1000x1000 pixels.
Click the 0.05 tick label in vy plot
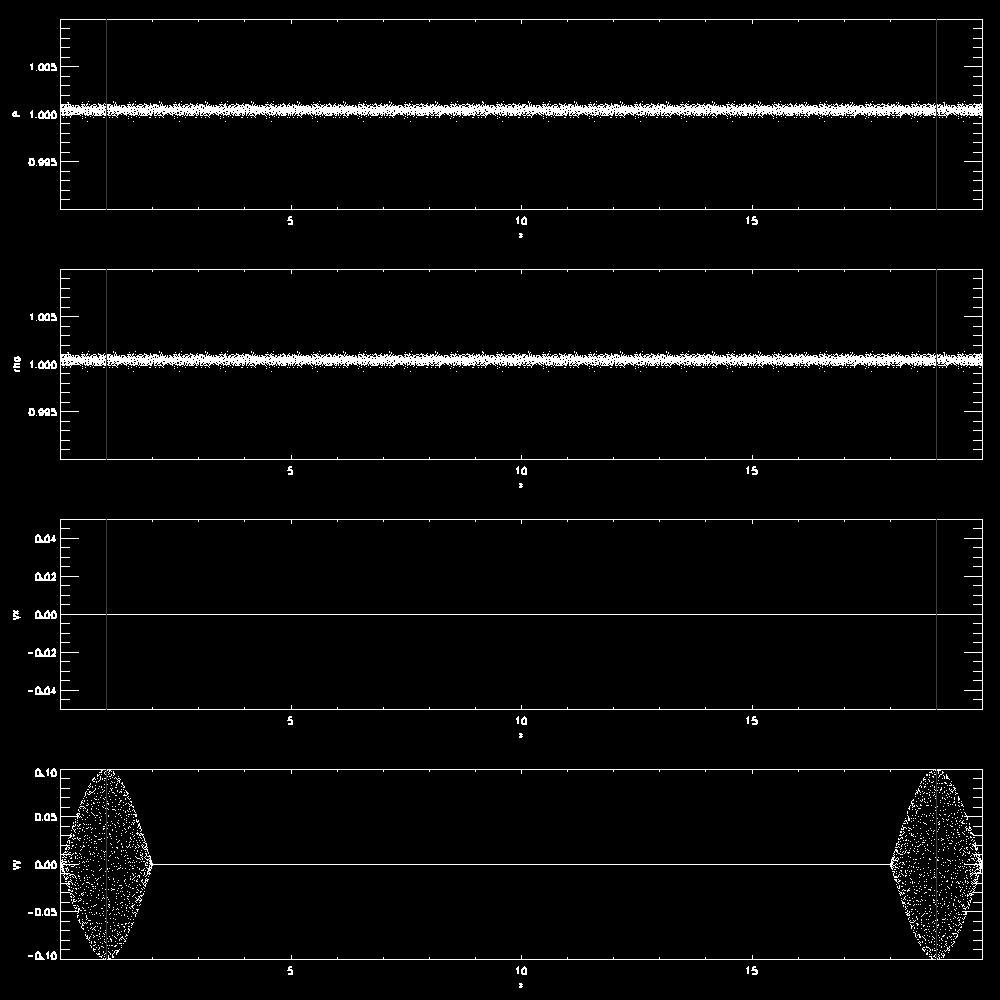click(43, 818)
